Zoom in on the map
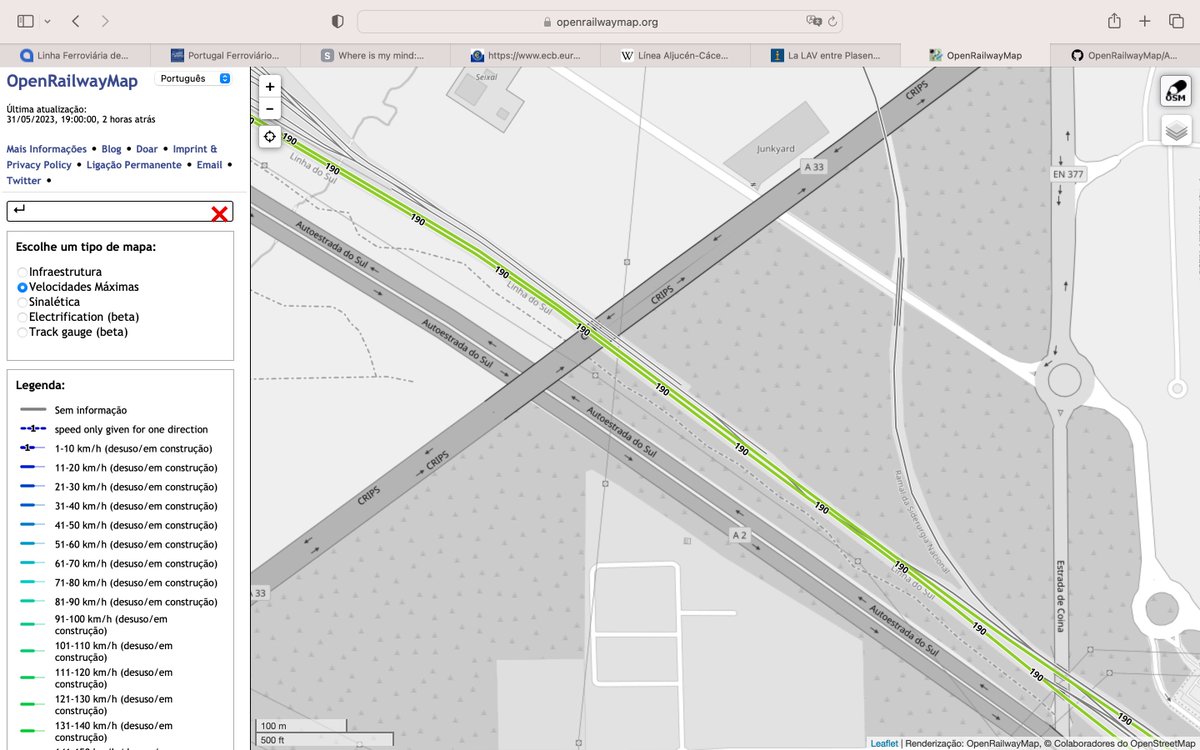This screenshot has width=1200, height=750. point(270,87)
